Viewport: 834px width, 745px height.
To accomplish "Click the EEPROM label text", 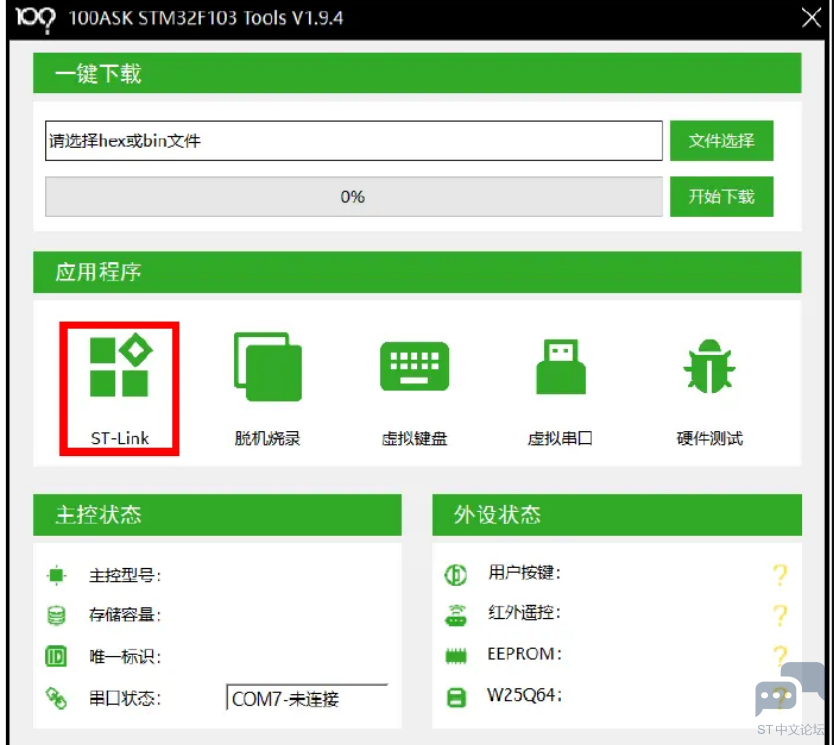I will tap(524, 654).
